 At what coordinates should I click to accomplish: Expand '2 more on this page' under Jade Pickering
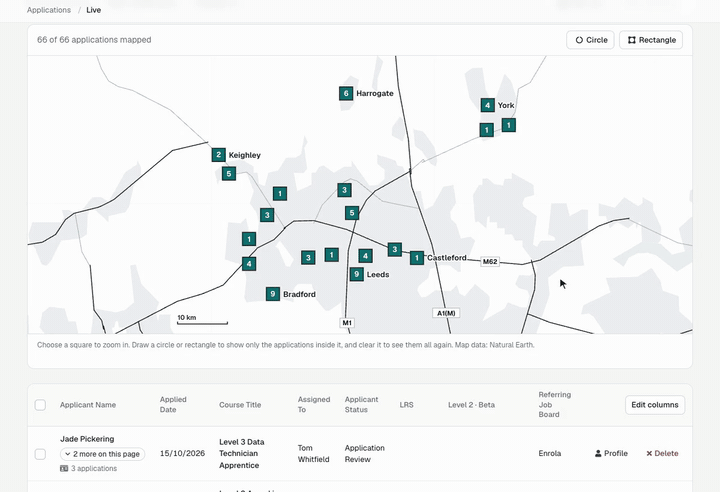(102, 454)
